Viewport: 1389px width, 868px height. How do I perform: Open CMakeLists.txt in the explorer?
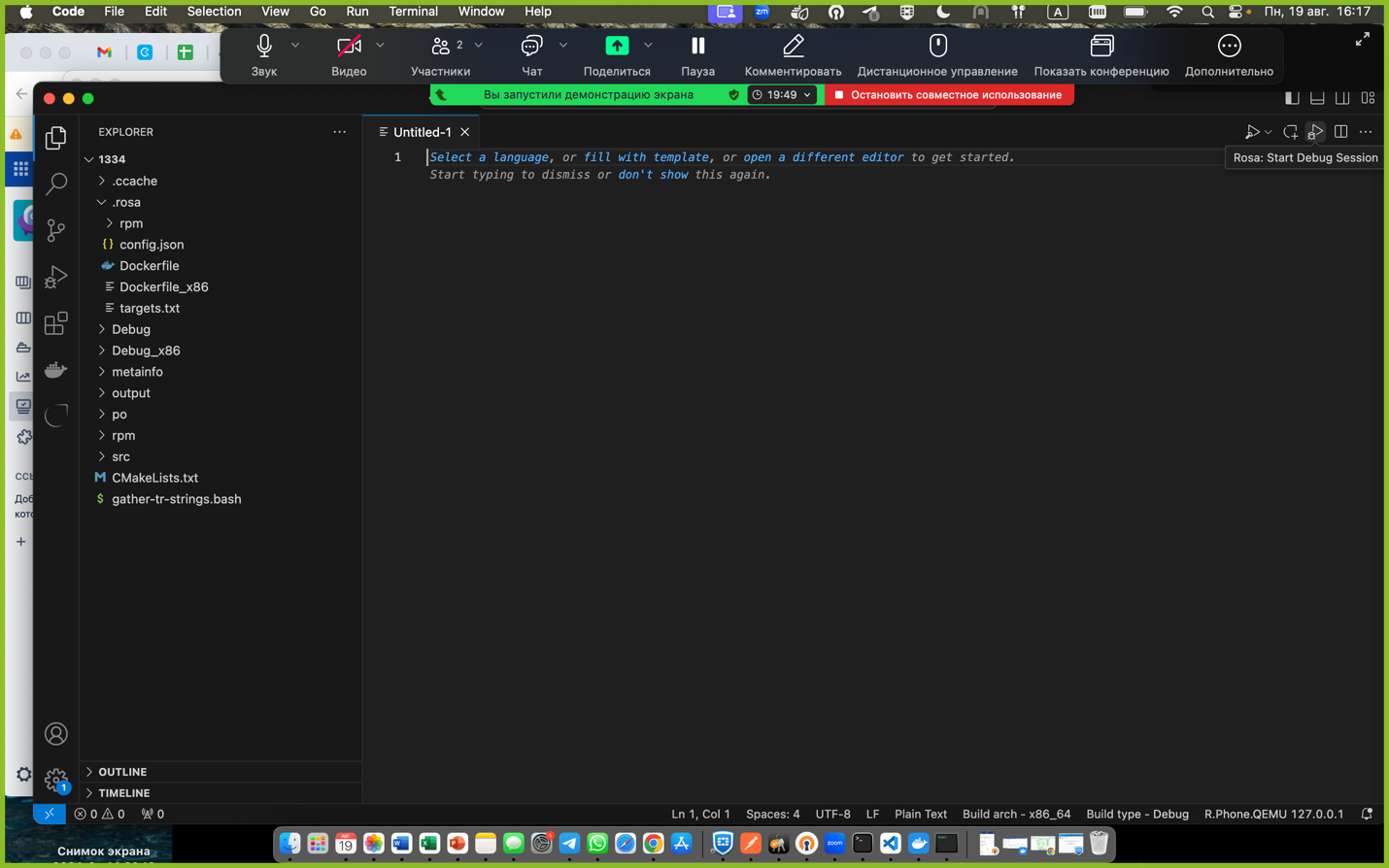click(154, 478)
